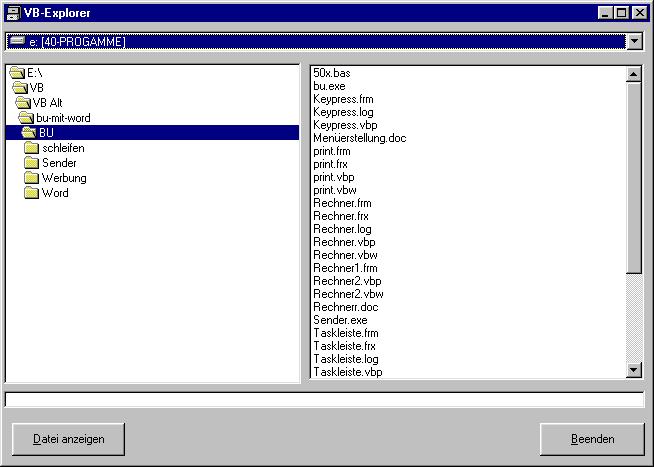Click the file list scrollbar thumb
Screen dimensions: 654x467
[x=633, y=175]
